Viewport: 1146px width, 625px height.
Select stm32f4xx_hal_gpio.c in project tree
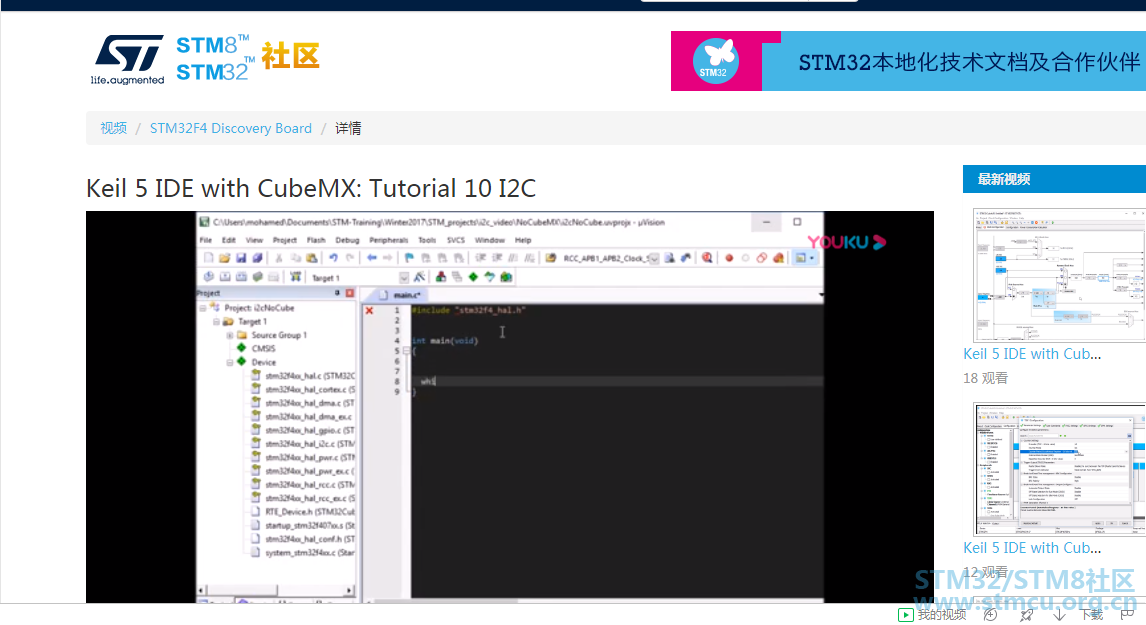click(x=303, y=430)
